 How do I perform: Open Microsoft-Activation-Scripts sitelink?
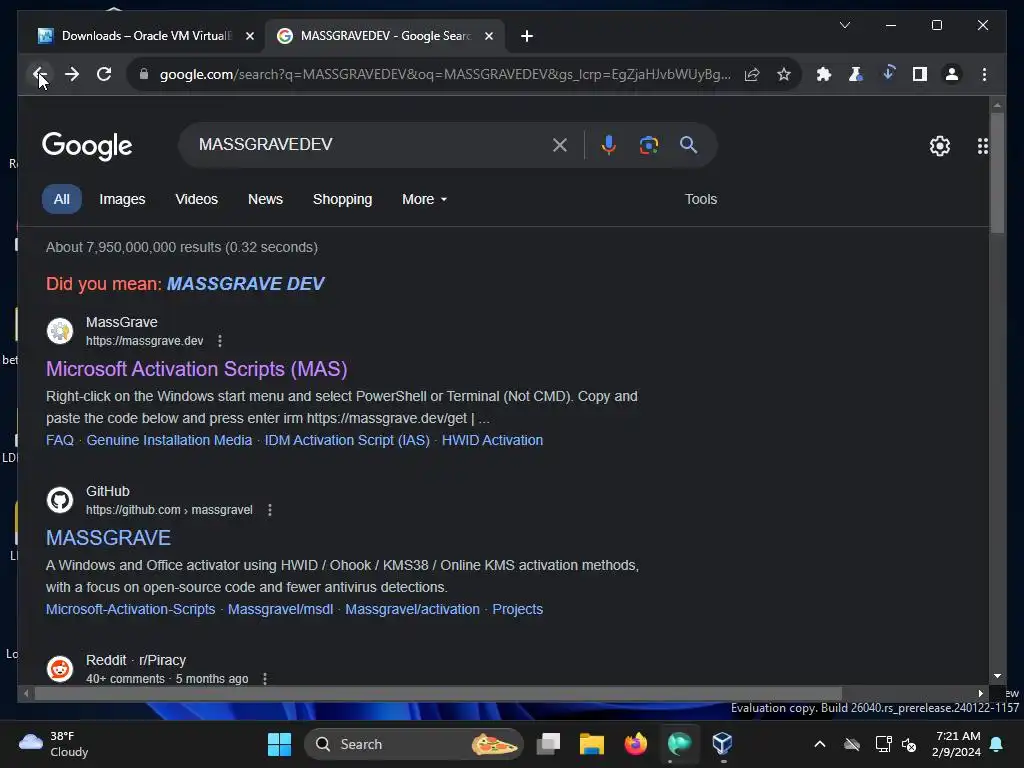tap(131, 609)
